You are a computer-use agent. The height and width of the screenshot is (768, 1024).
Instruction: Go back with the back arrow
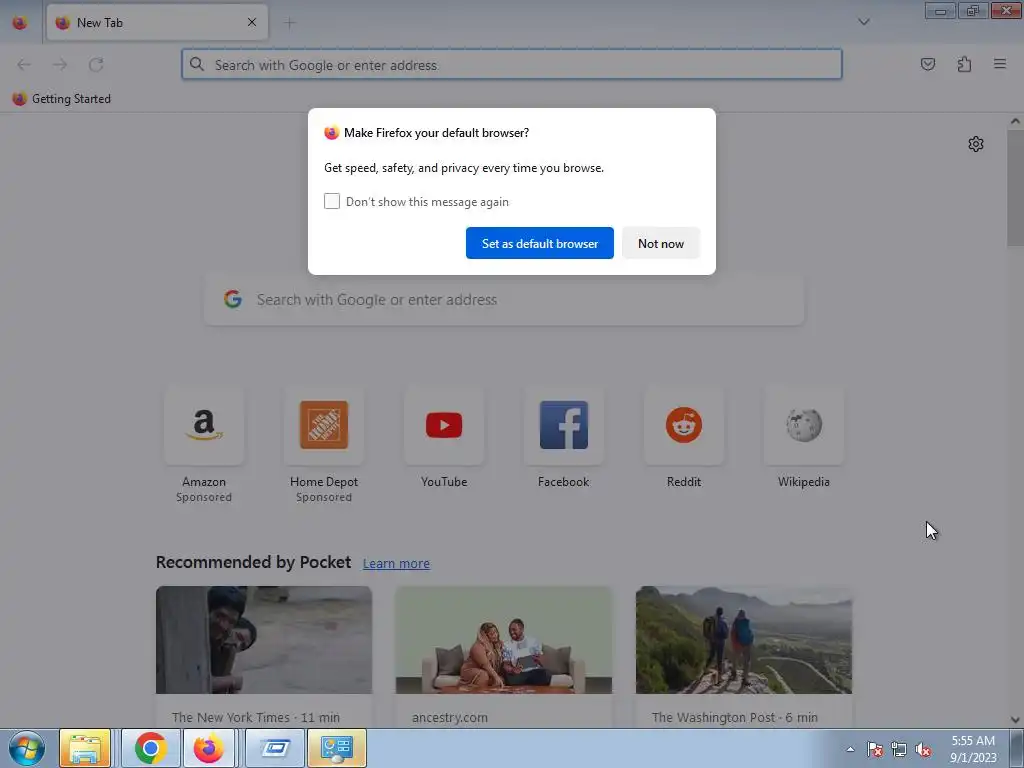coord(24,64)
